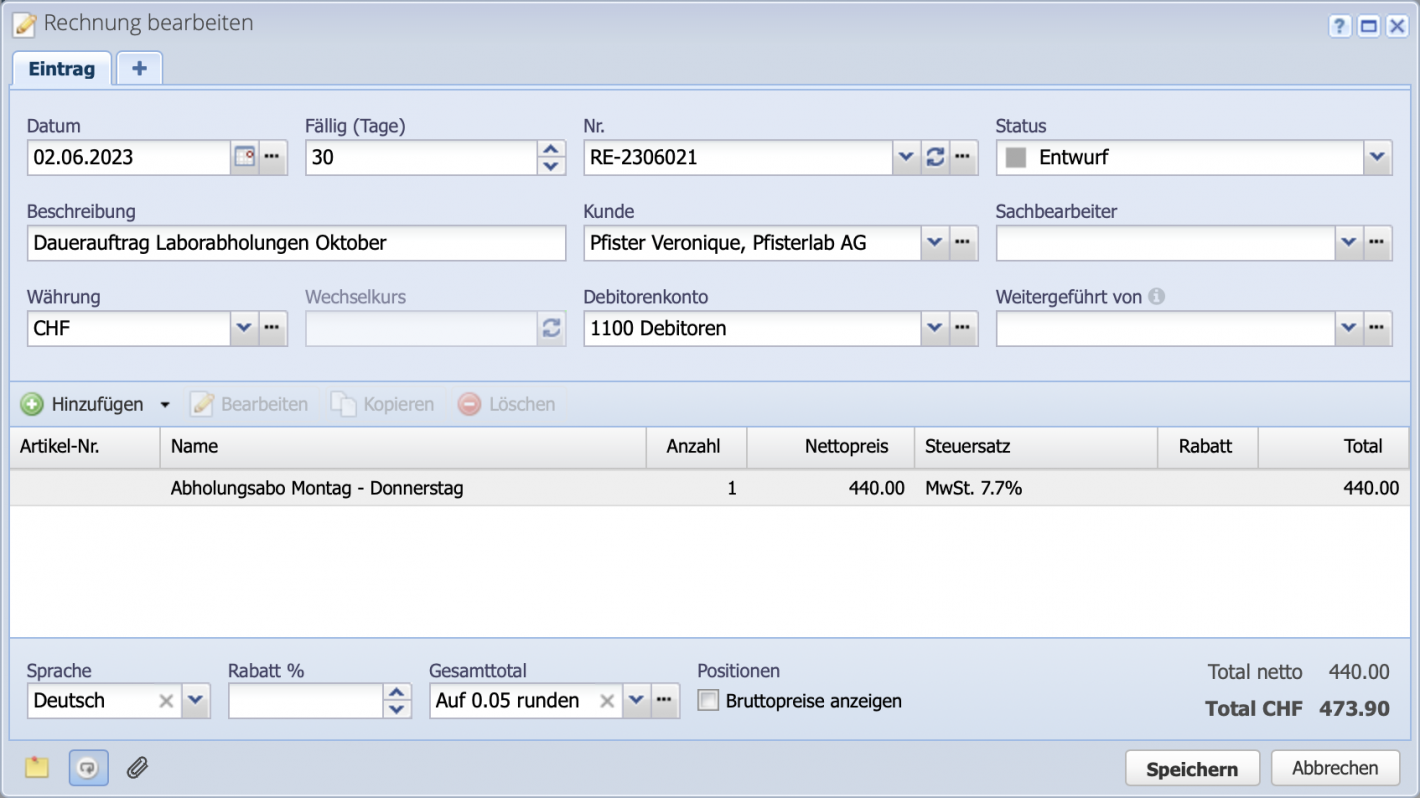The height and width of the screenshot is (798, 1420).
Task: Save the invoice with Speichern
Action: [1192, 767]
